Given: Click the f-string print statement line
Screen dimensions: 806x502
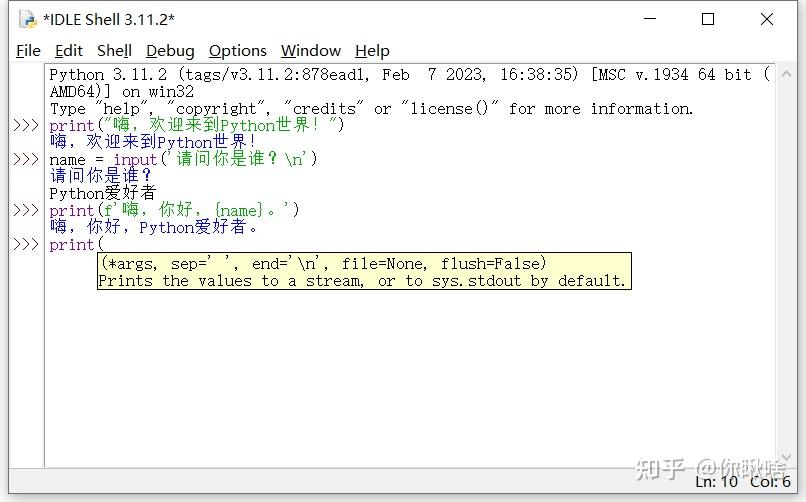Looking at the screenshot, I should pyautogui.click(x=174, y=210).
